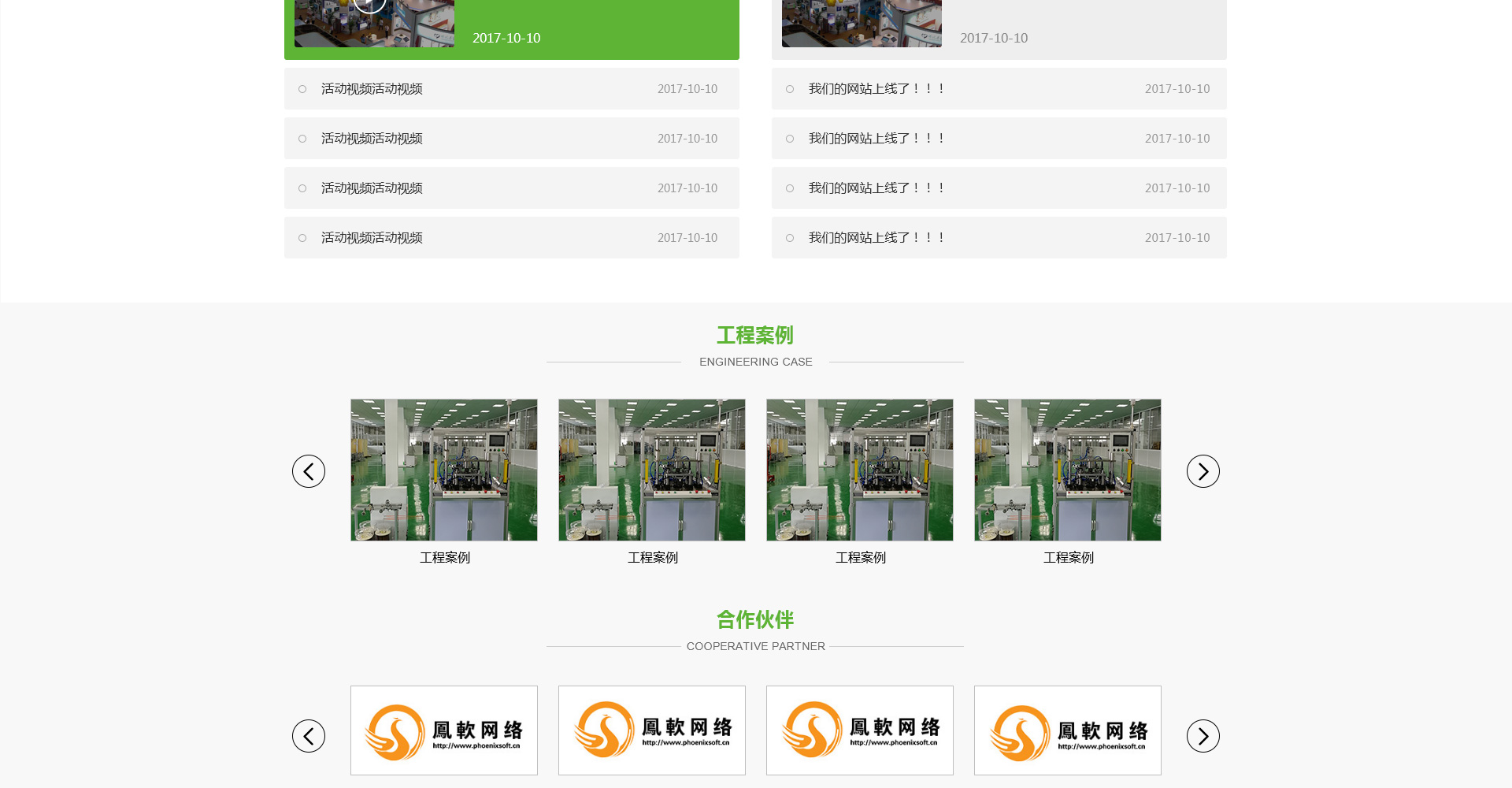Open second 活动视频活动视频 list item
The image size is (1512, 788).
click(x=372, y=139)
